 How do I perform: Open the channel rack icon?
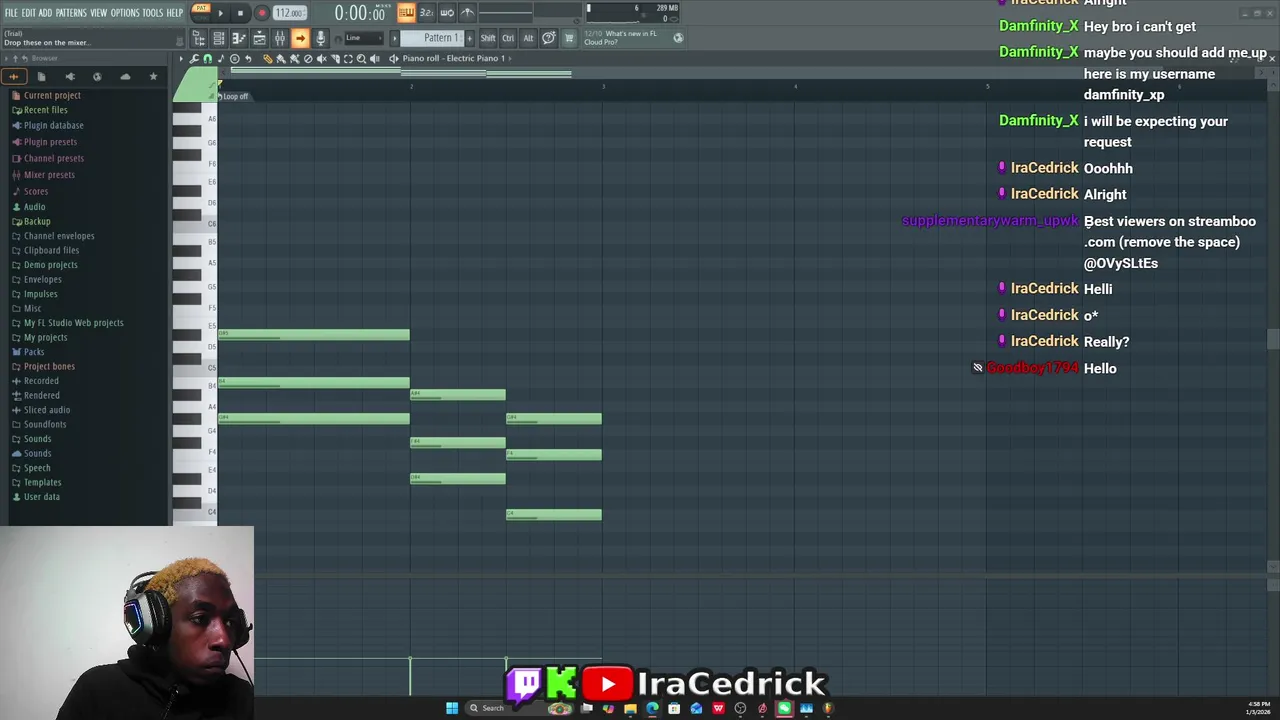pos(219,38)
